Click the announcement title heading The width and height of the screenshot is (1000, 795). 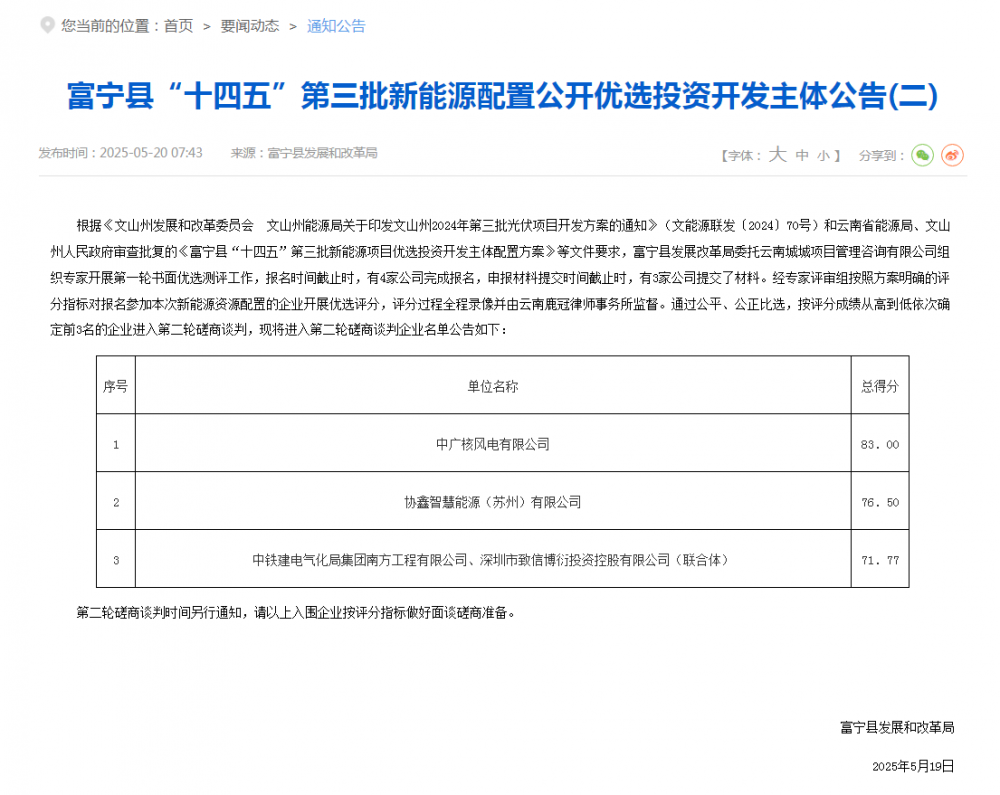503,96
